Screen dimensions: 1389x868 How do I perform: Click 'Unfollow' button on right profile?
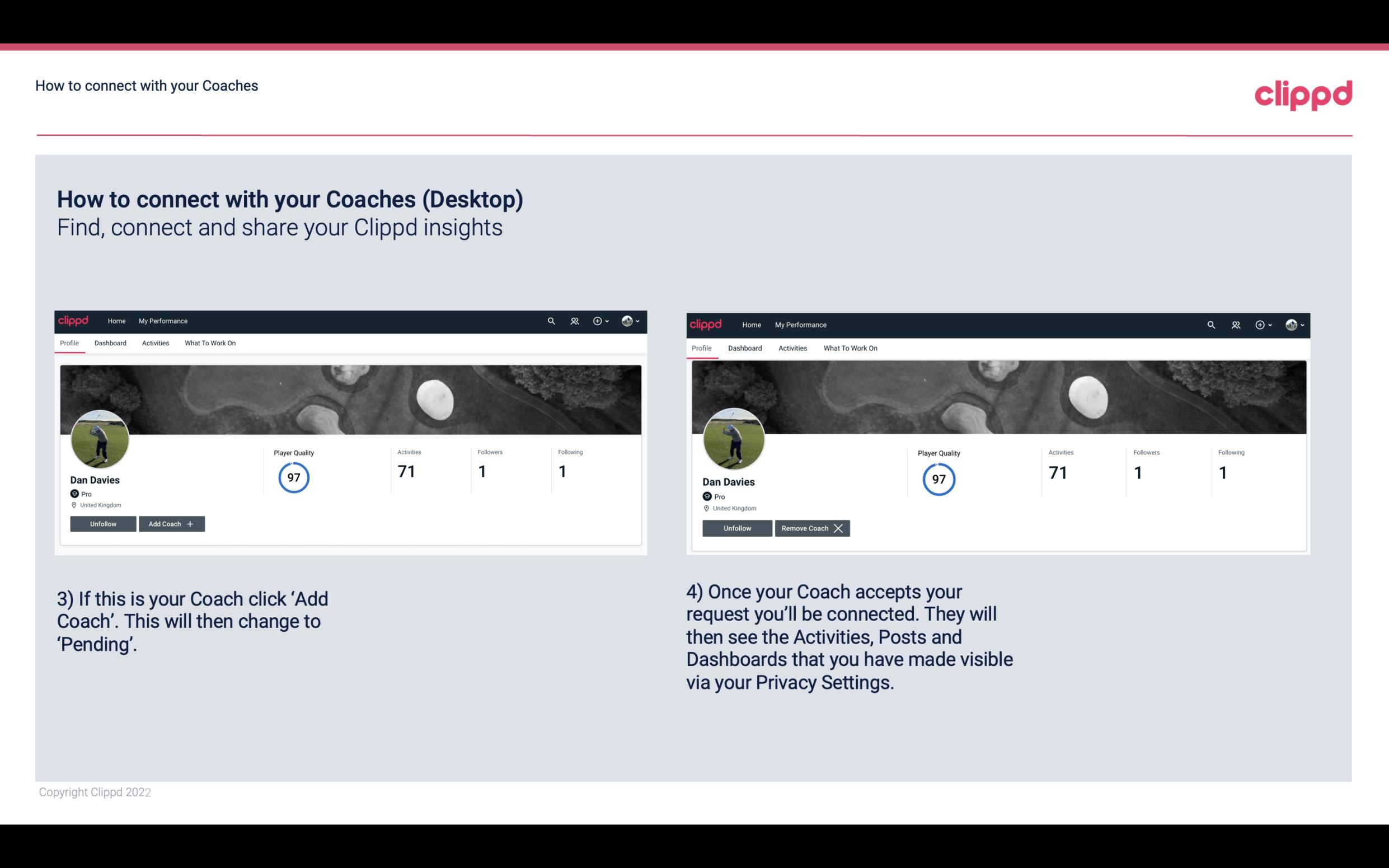tap(736, 528)
